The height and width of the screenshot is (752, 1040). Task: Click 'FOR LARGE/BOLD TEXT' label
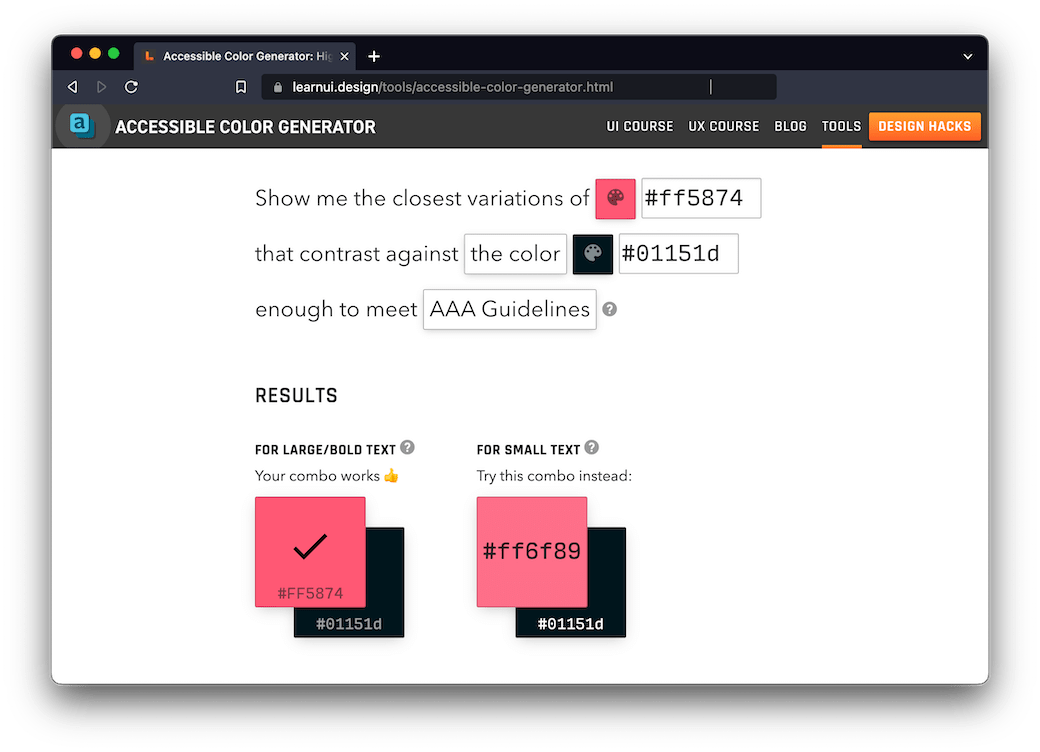click(x=325, y=450)
